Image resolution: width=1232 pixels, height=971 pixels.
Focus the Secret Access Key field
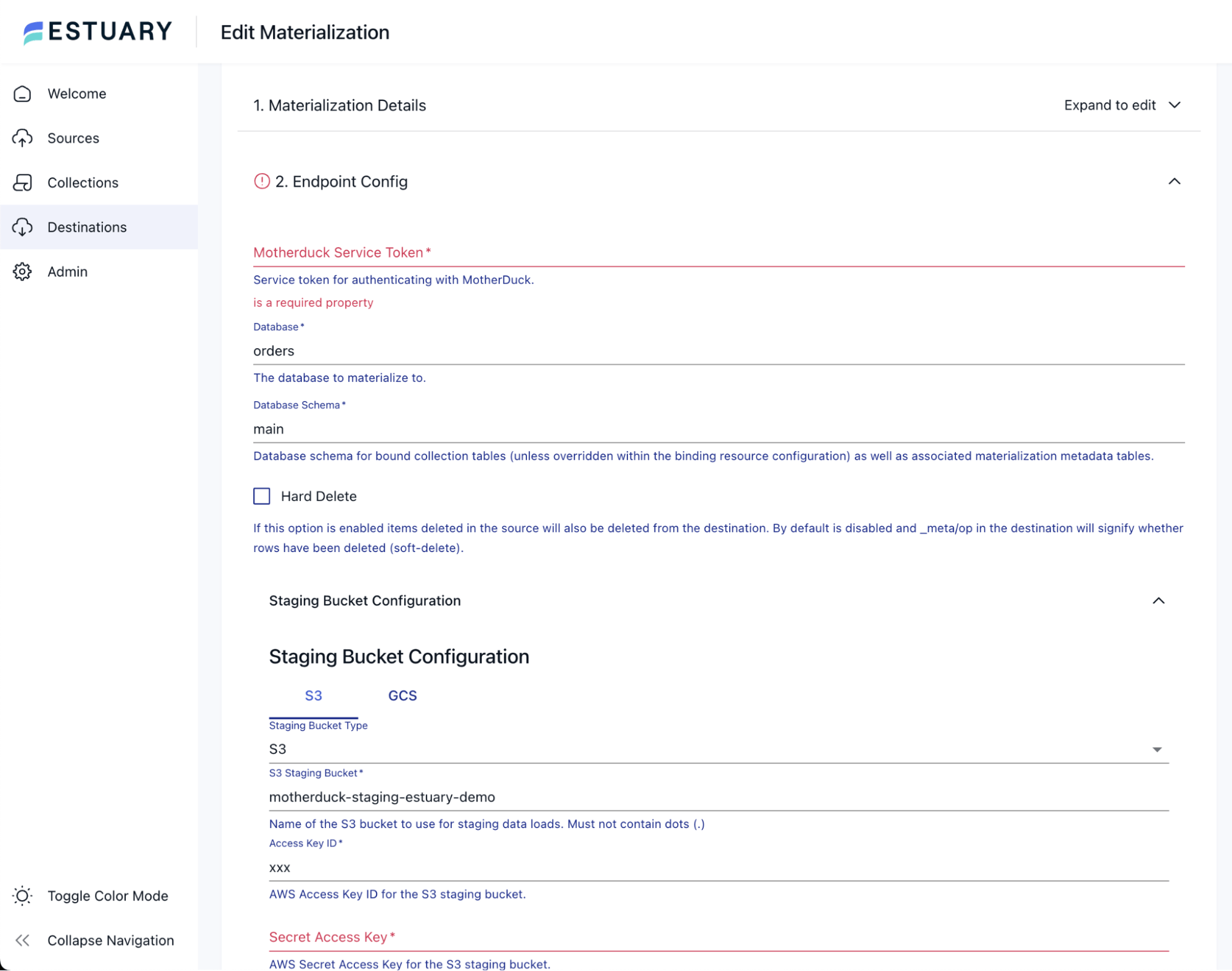(x=719, y=938)
